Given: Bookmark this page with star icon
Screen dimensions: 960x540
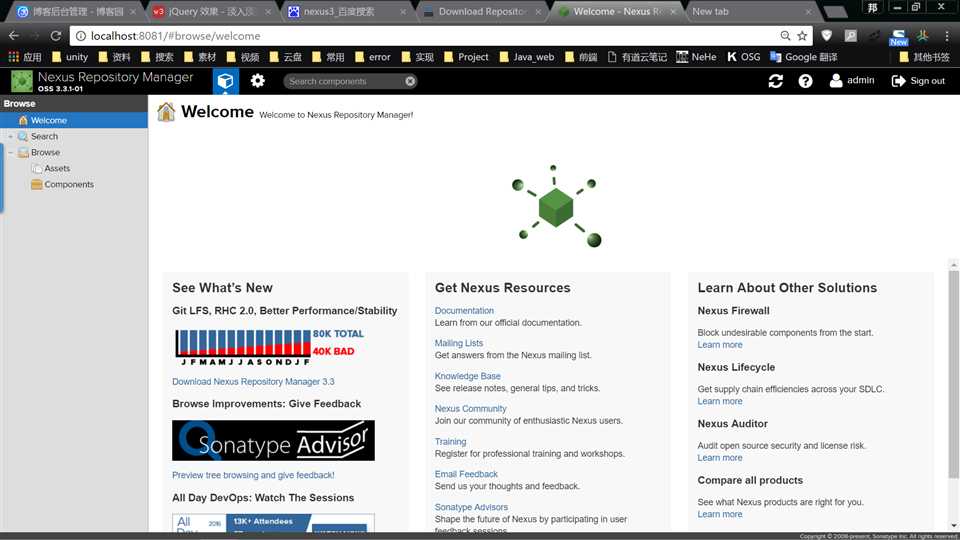Looking at the screenshot, I should click(x=802, y=36).
